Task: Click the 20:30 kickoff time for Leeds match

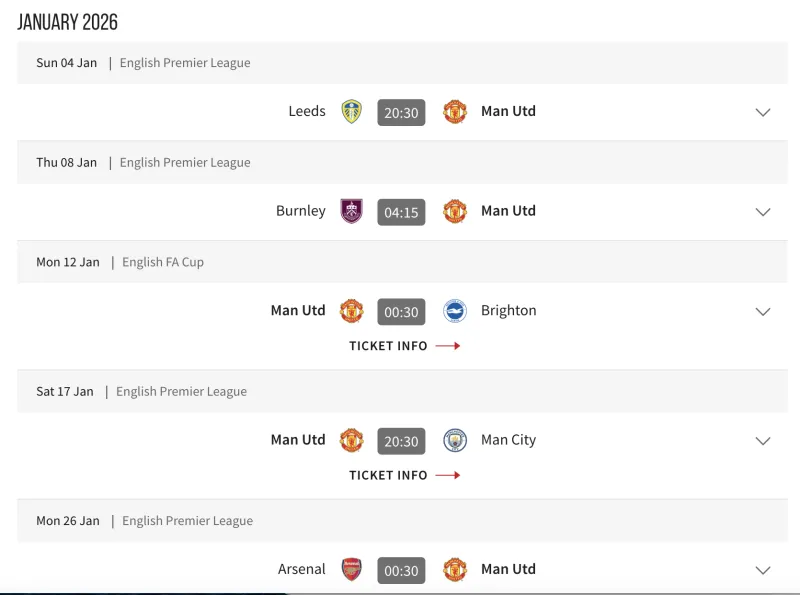Action: tap(401, 113)
